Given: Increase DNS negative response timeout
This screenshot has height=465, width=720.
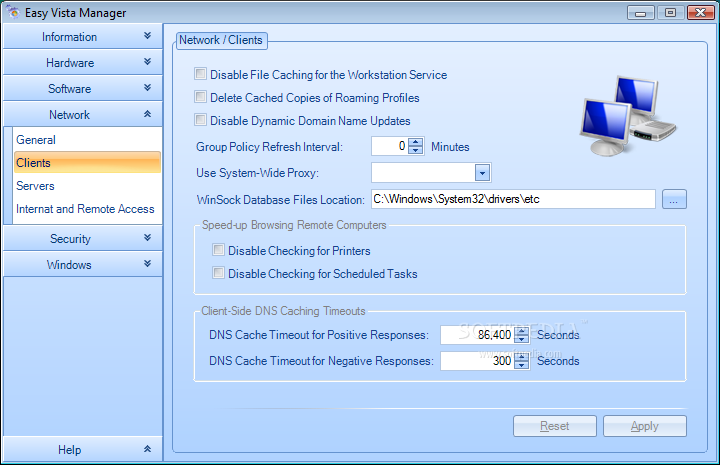Looking at the screenshot, I should pos(521,357).
